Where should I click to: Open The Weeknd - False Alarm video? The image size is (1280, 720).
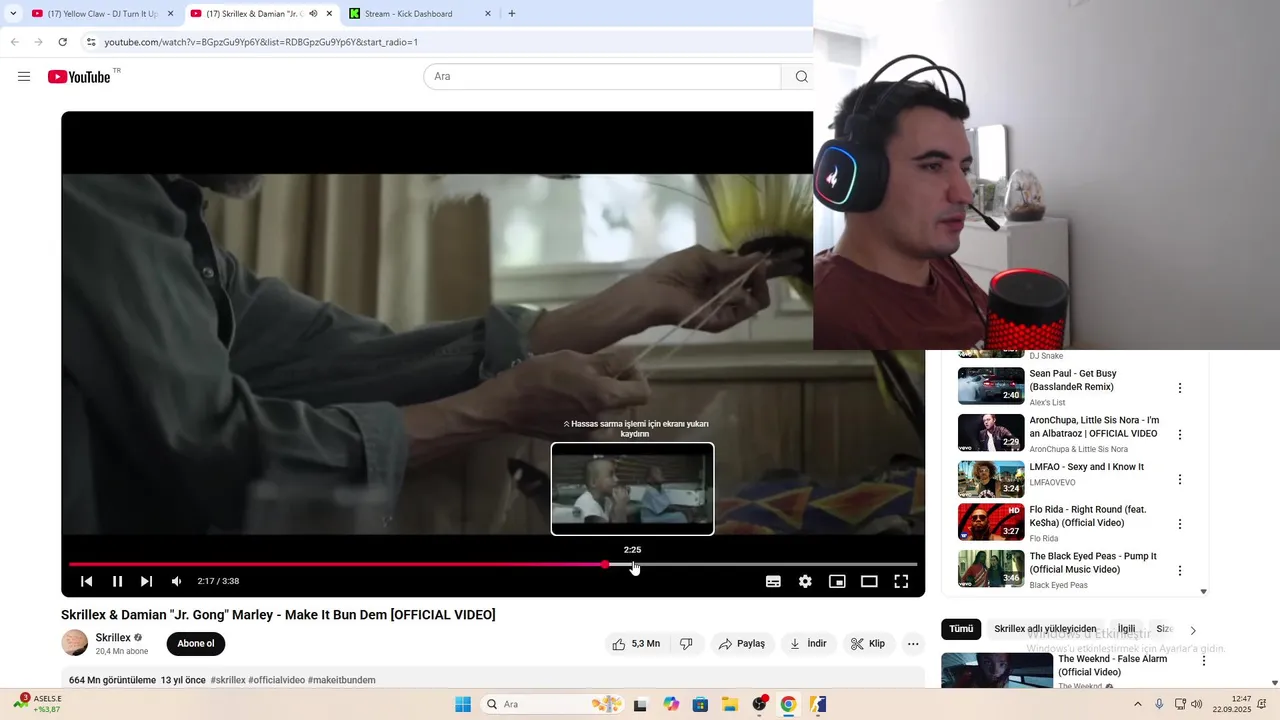click(1112, 665)
